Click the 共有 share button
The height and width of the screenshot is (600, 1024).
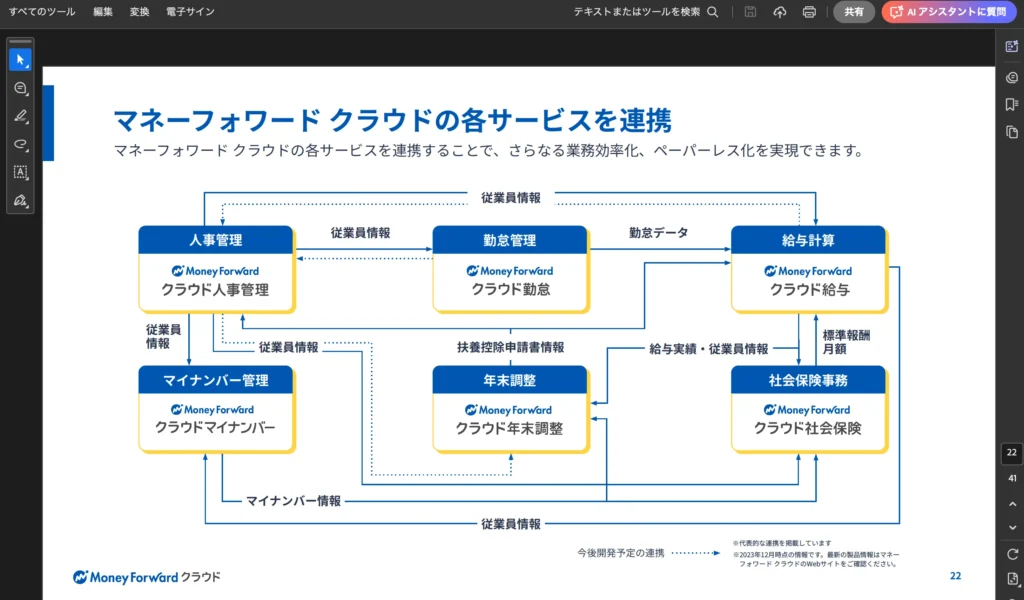click(854, 12)
